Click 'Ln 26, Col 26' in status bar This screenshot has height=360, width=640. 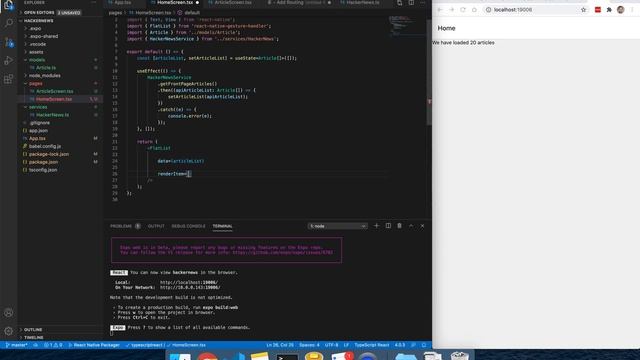pyautogui.click(x=280, y=345)
